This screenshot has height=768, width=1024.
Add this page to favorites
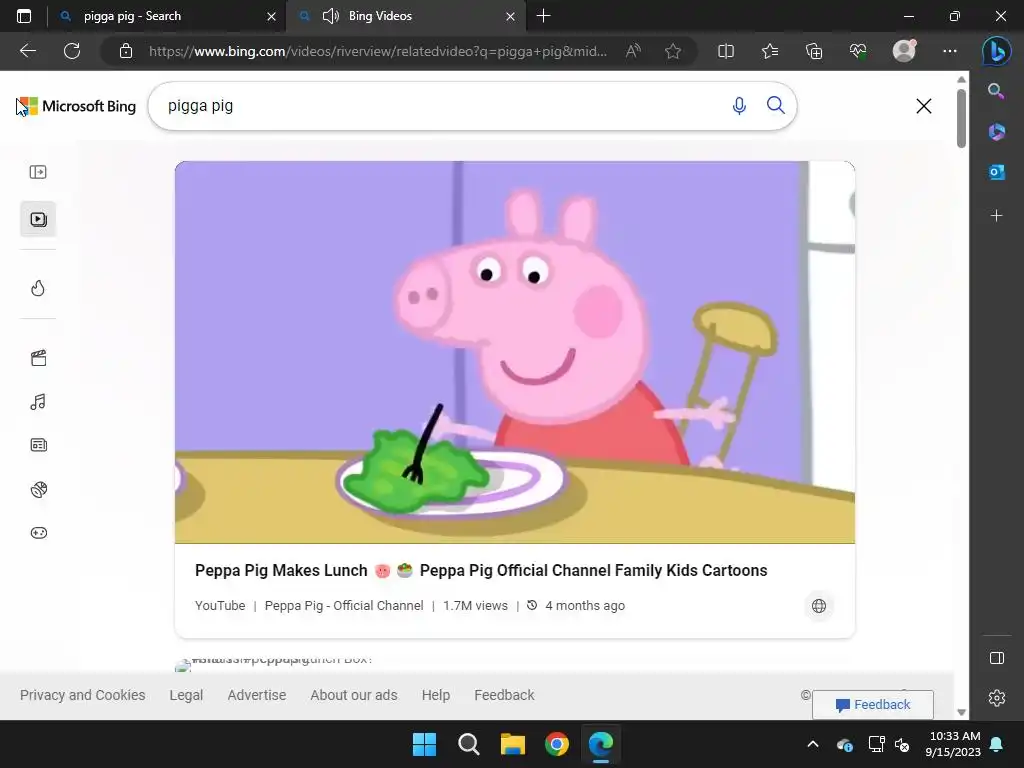point(673,51)
